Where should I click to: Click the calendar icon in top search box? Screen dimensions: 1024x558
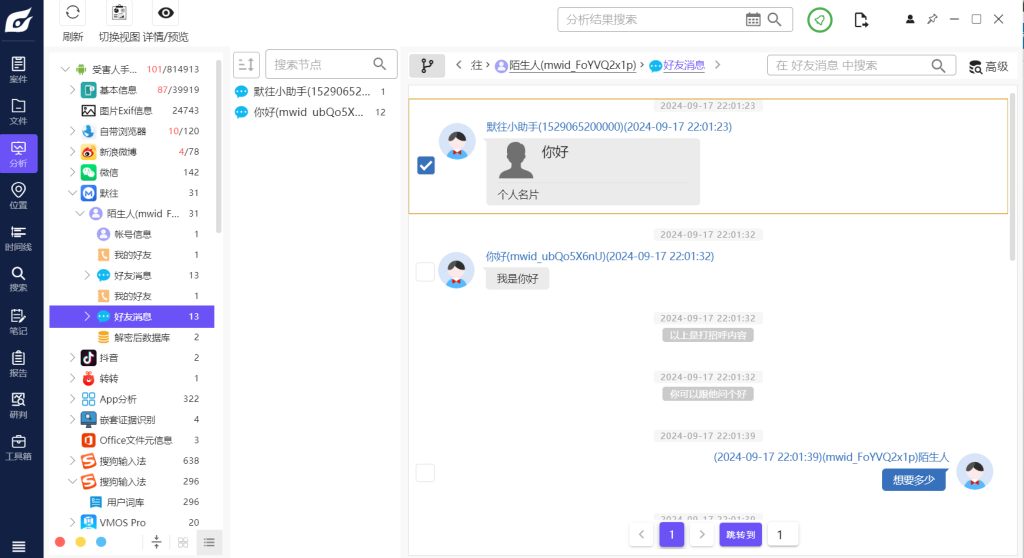[753, 20]
